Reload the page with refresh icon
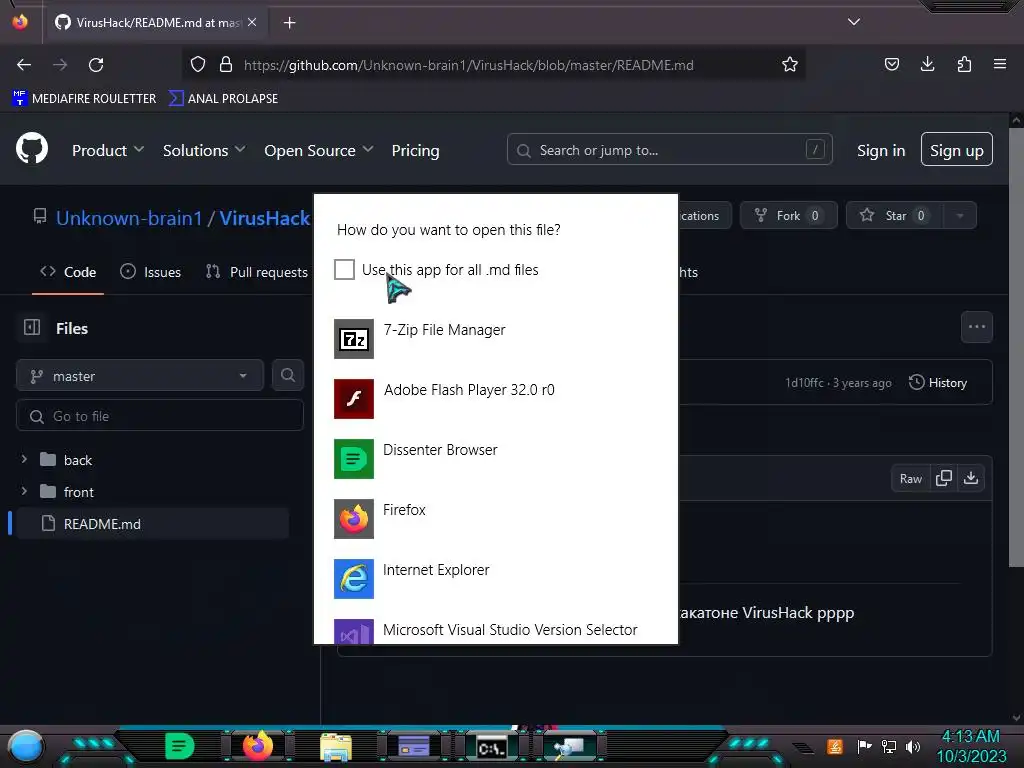The width and height of the screenshot is (1024, 768). (x=96, y=65)
